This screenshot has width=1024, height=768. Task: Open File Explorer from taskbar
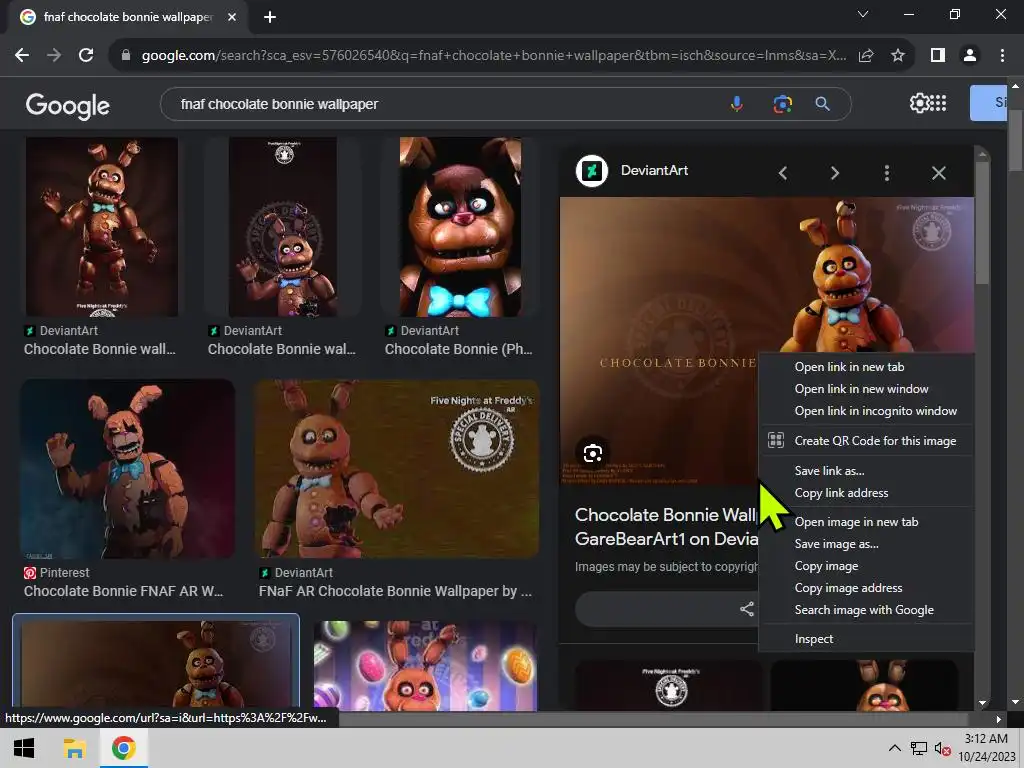click(x=74, y=748)
